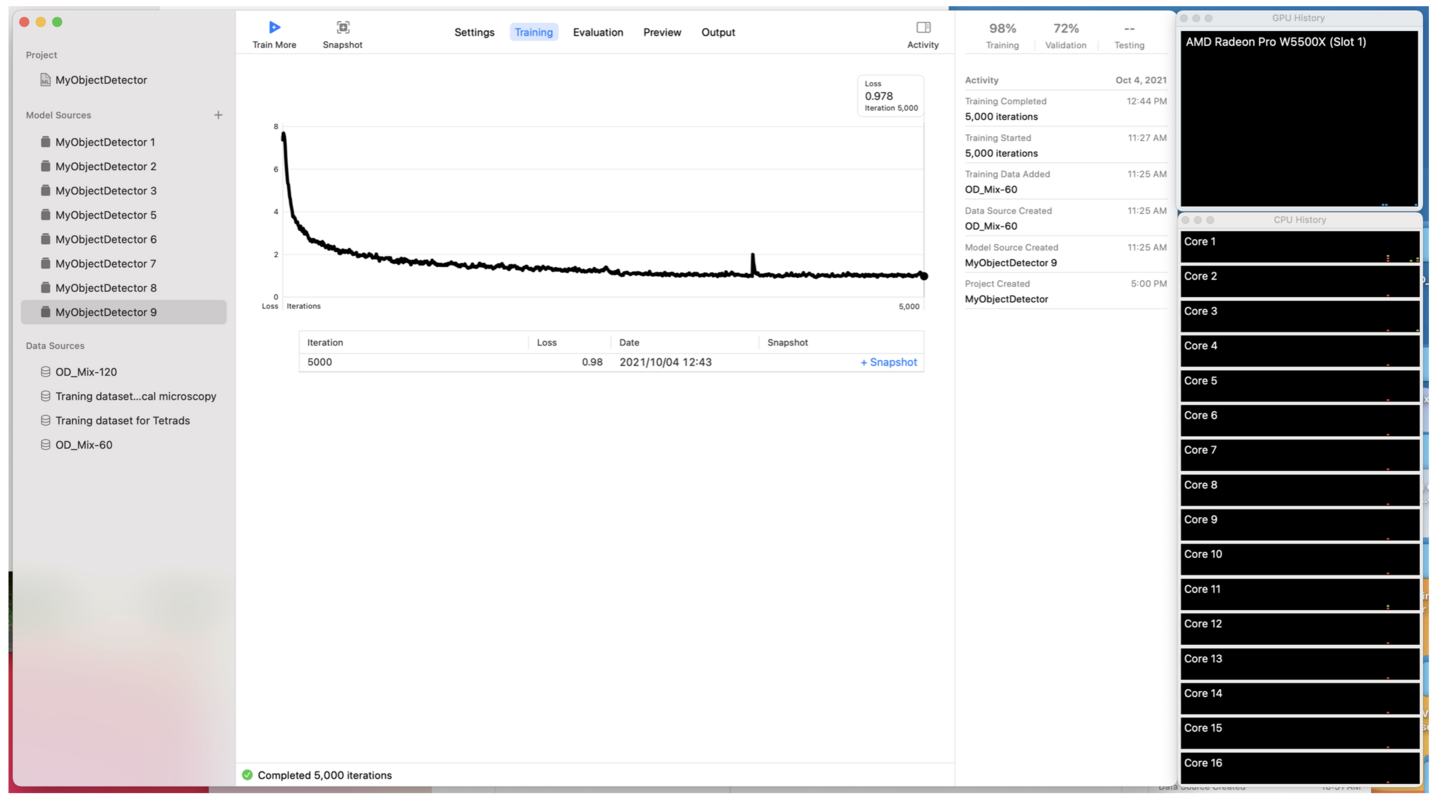Switch to the Evaluation tab
Image resolution: width=1440 pixels, height=799 pixels.
597,33
